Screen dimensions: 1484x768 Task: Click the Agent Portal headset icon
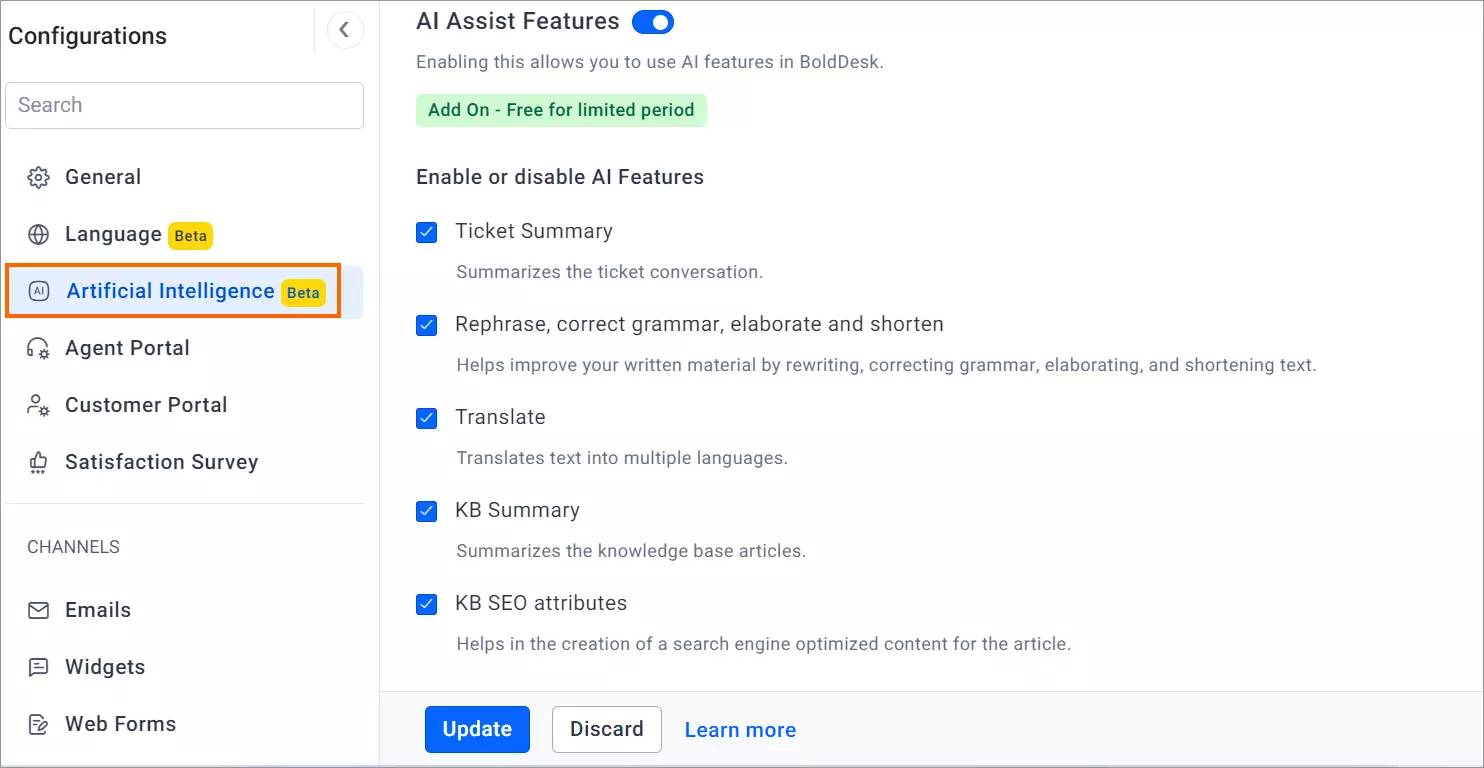tap(38, 348)
